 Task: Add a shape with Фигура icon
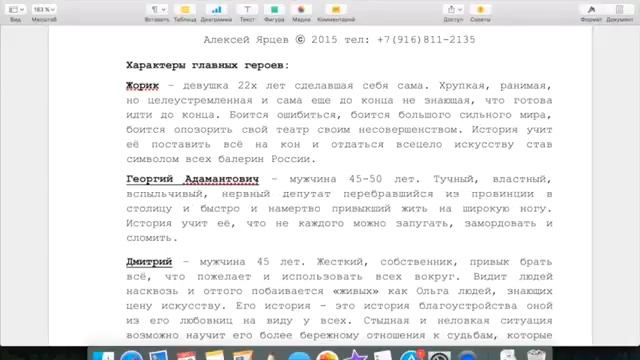(274, 9)
